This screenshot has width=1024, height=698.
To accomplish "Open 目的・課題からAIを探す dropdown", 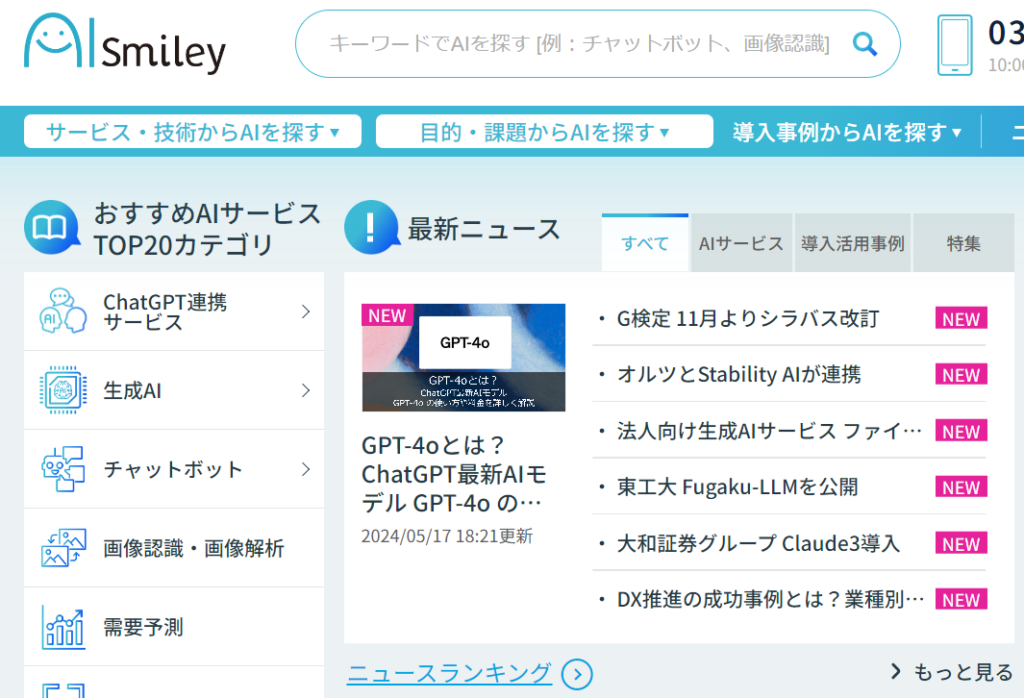I will 544,131.
